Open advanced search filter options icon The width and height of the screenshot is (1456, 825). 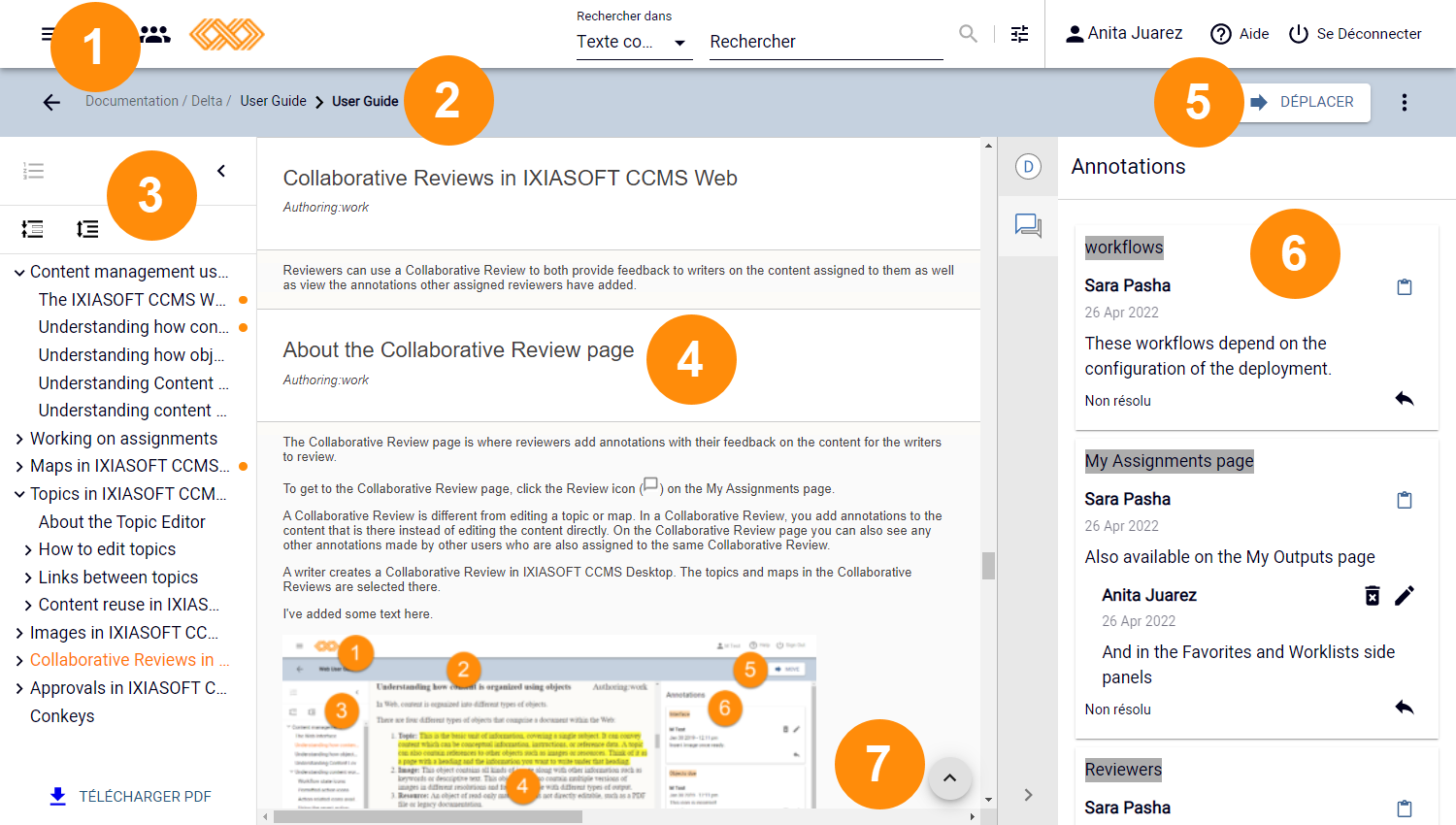(x=1019, y=34)
